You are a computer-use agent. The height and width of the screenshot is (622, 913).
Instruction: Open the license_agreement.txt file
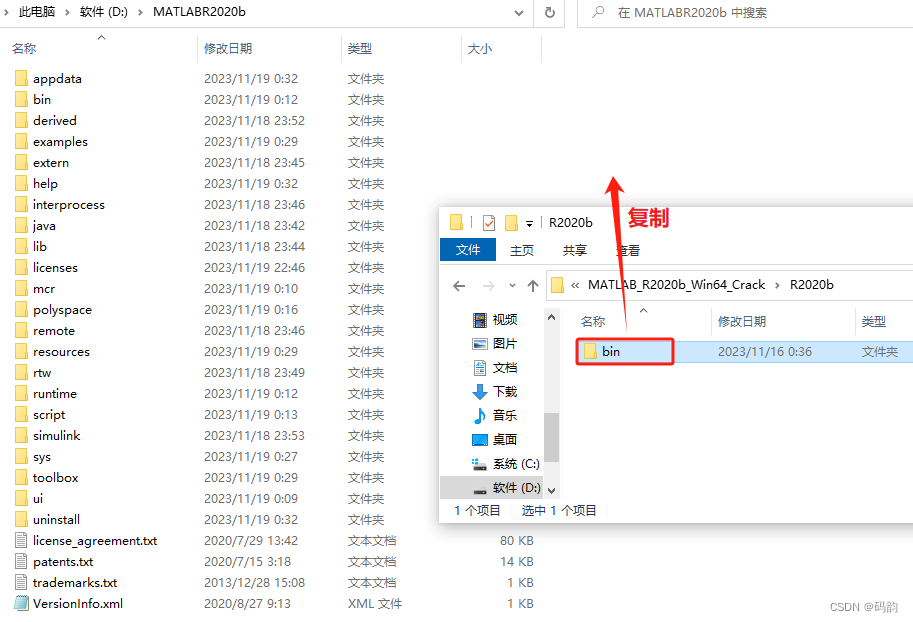[93, 540]
